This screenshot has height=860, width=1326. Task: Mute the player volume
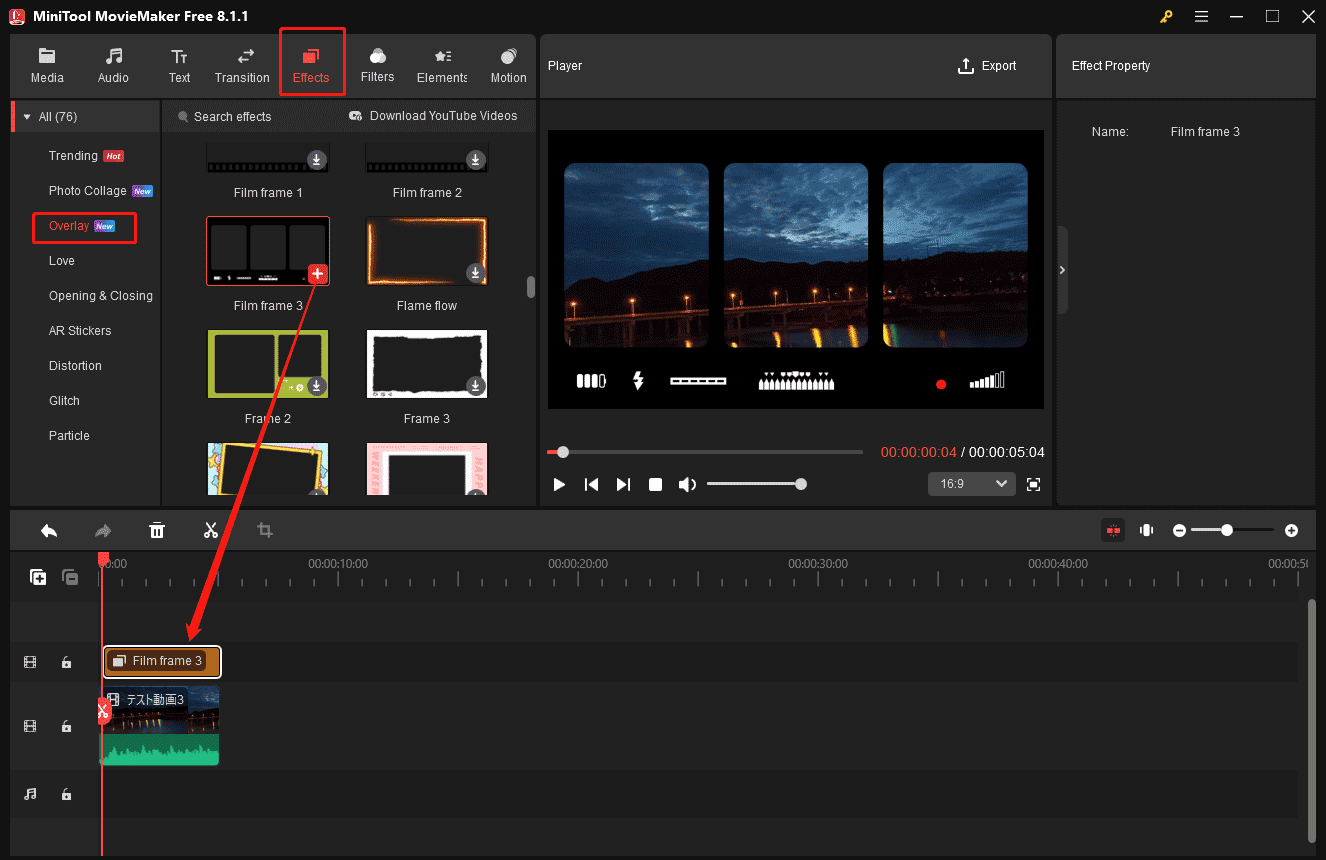tap(687, 484)
